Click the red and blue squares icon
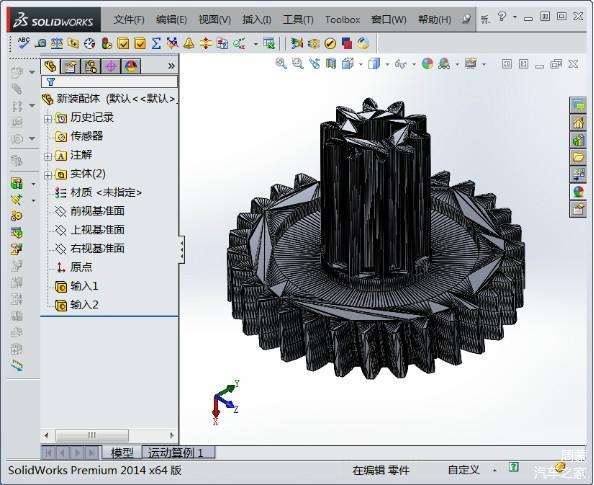Image resolution: width=594 pixels, height=485 pixels. pyautogui.click(x=347, y=44)
